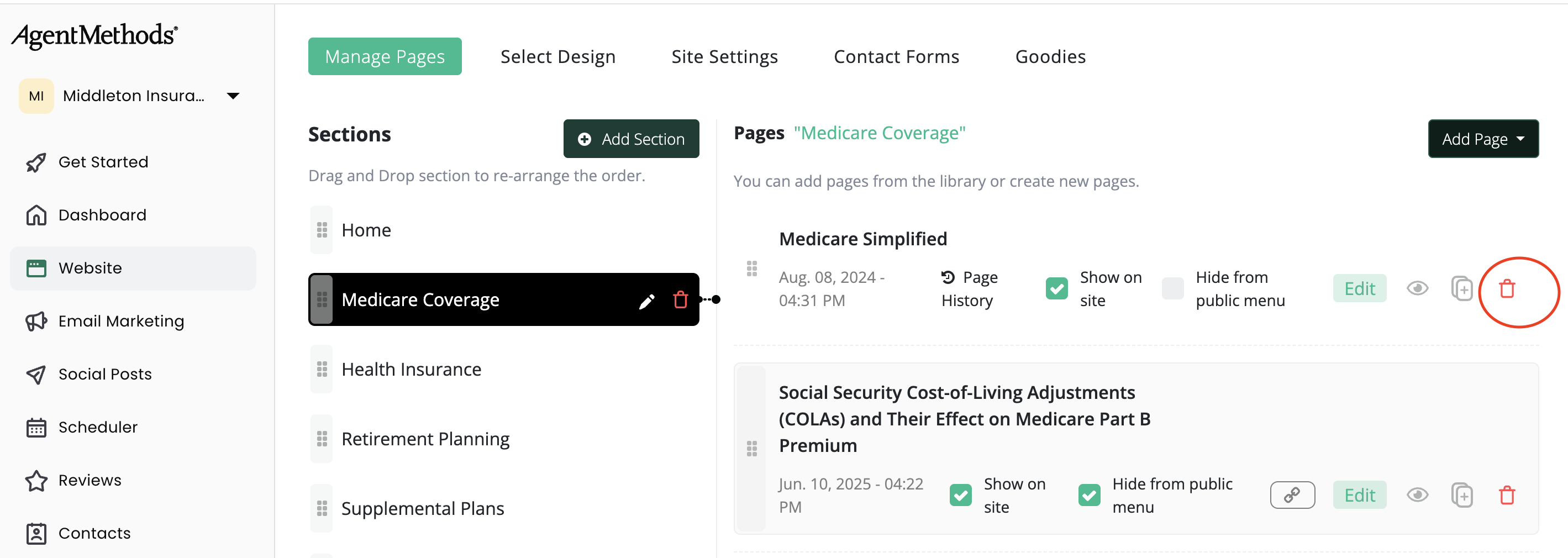Open Page History for Medicare Simplified
This screenshot has width=1568, height=558.
point(969,289)
